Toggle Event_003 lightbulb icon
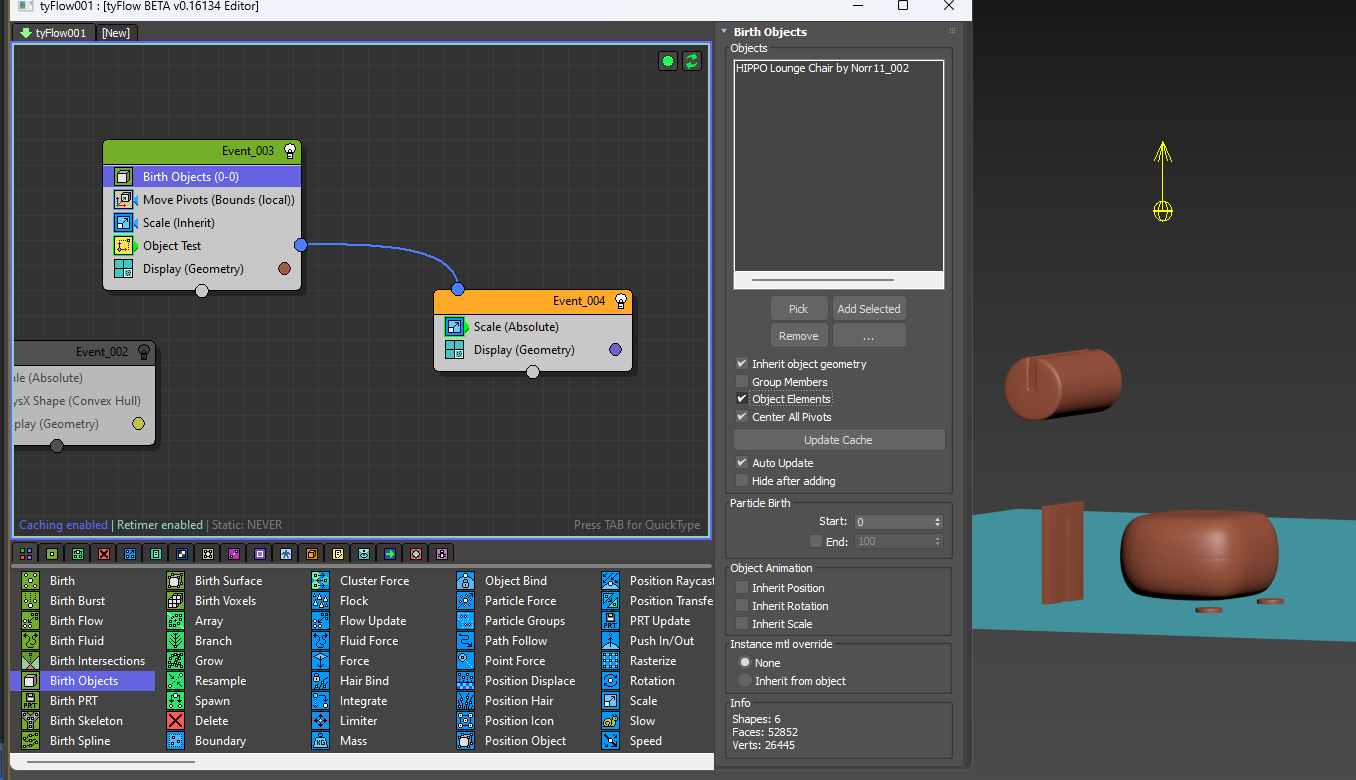This screenshot has width=1356, height=780. pos(290,151)
